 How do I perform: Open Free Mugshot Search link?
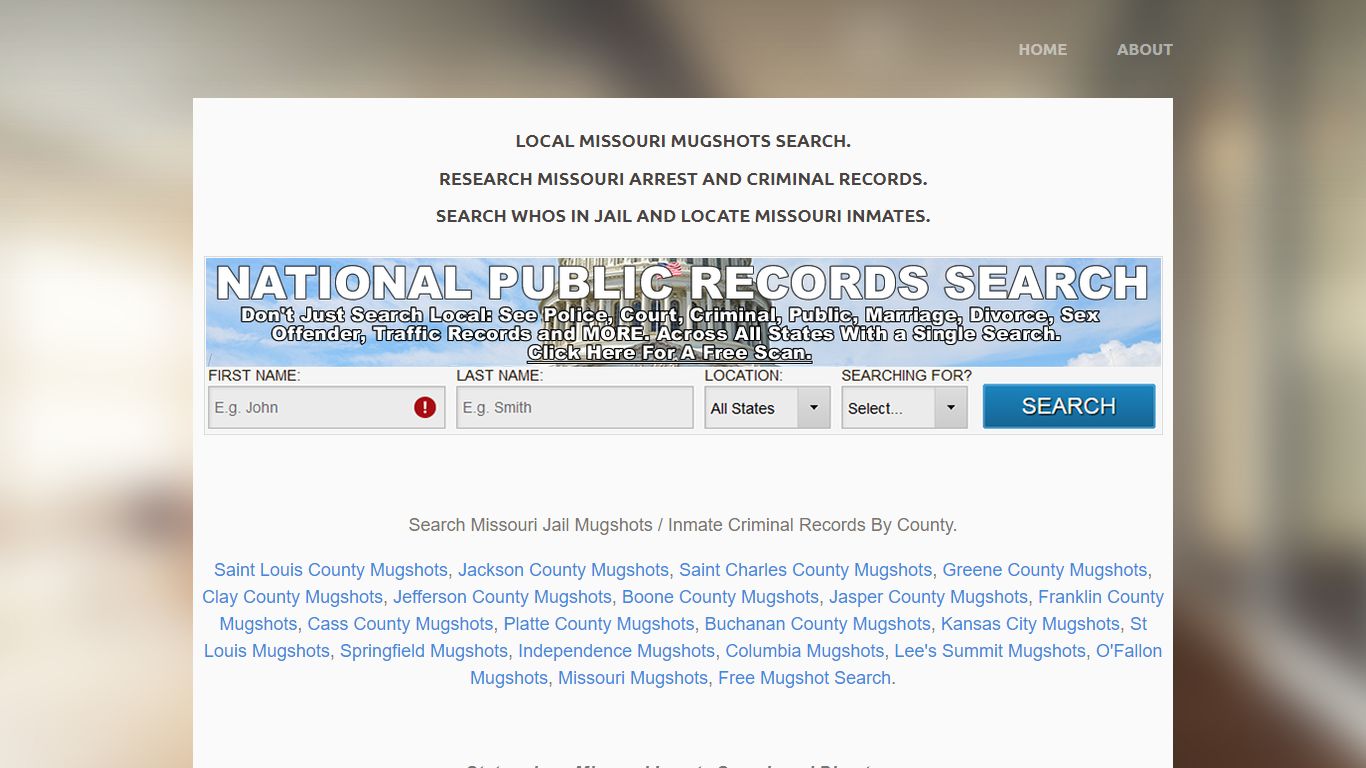click(x=804, y=678)
